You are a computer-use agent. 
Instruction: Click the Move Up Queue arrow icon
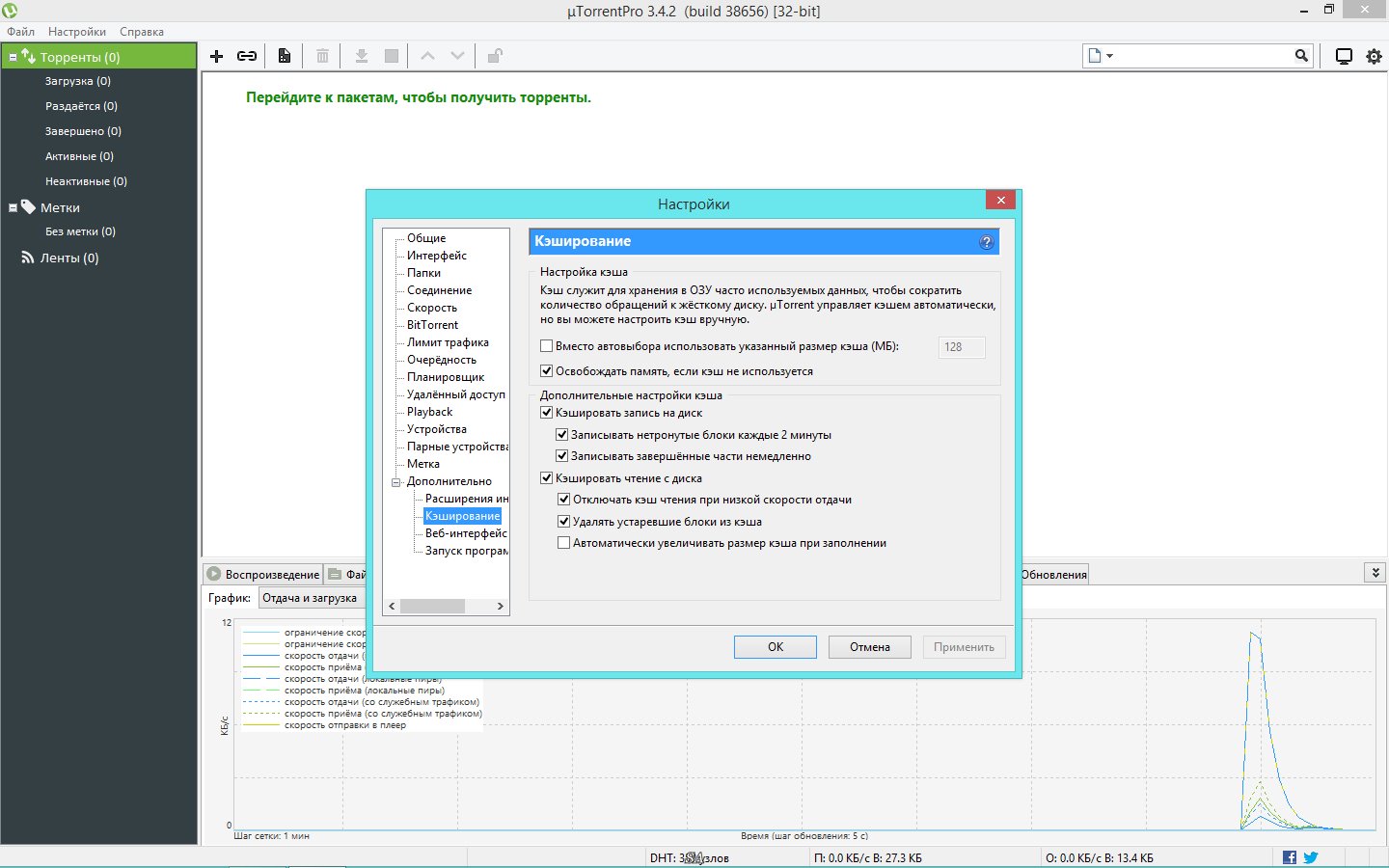coord(427,56)
